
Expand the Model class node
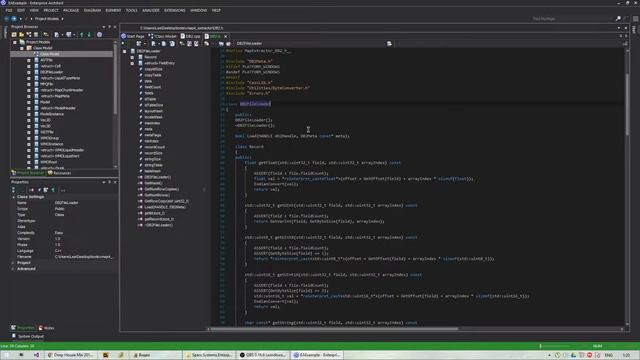pos(29,102)
